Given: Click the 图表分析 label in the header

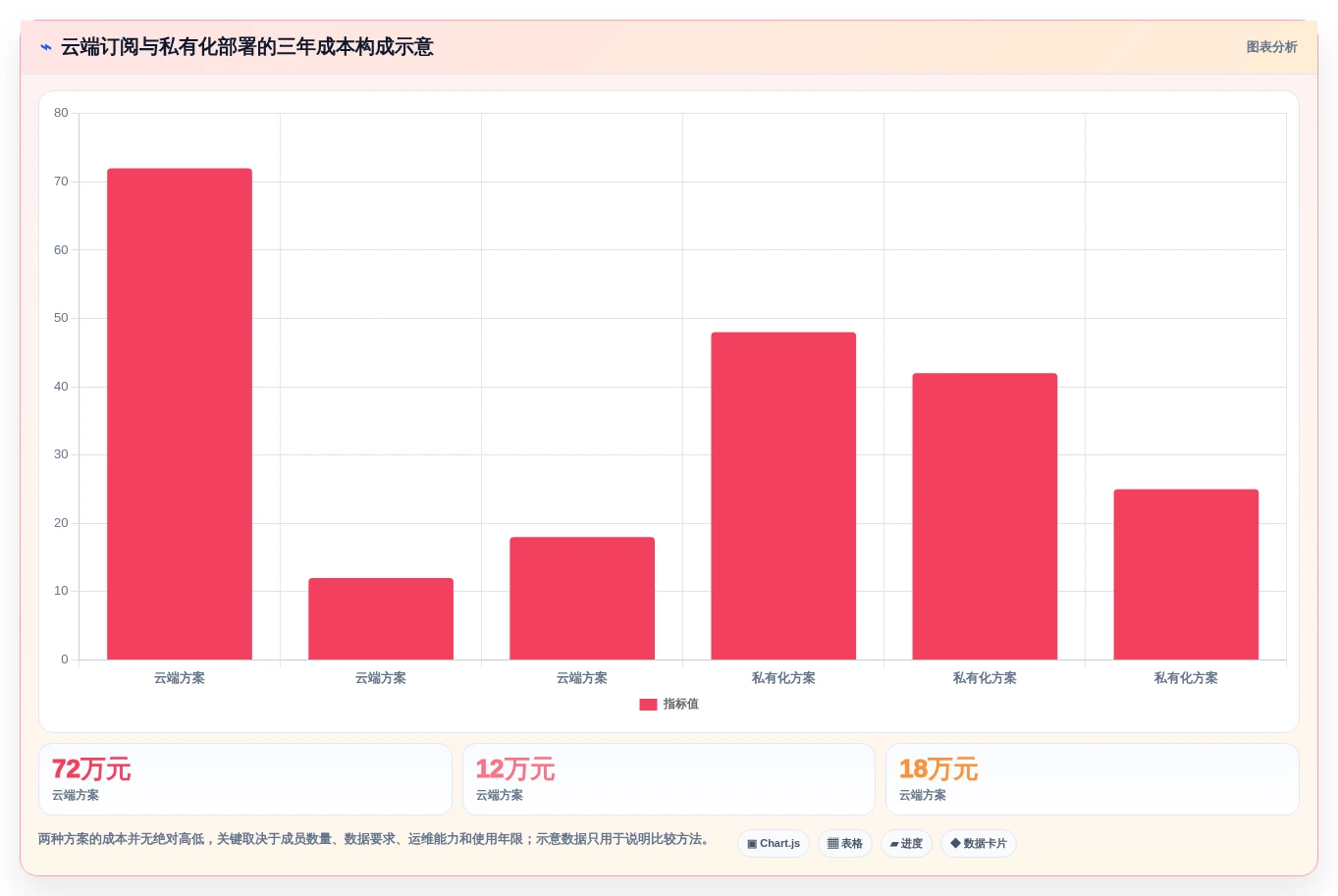Looking at the screenshot, I should tap(1271, 47).
